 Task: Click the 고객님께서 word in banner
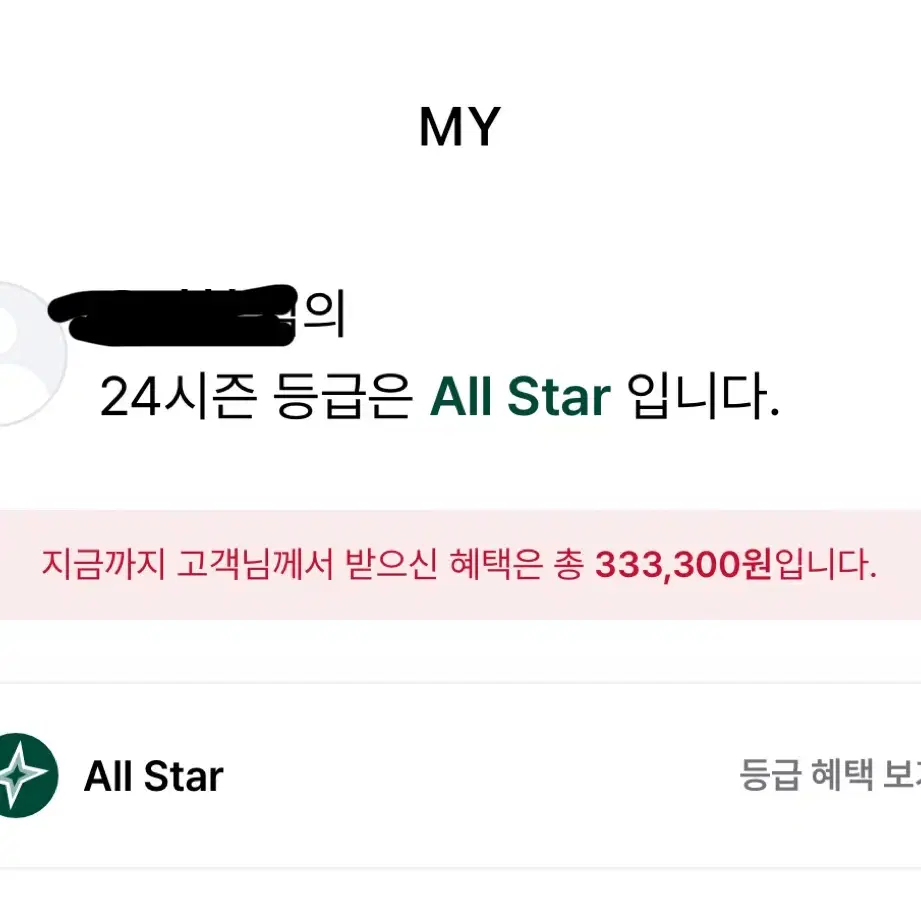[254, 564]
